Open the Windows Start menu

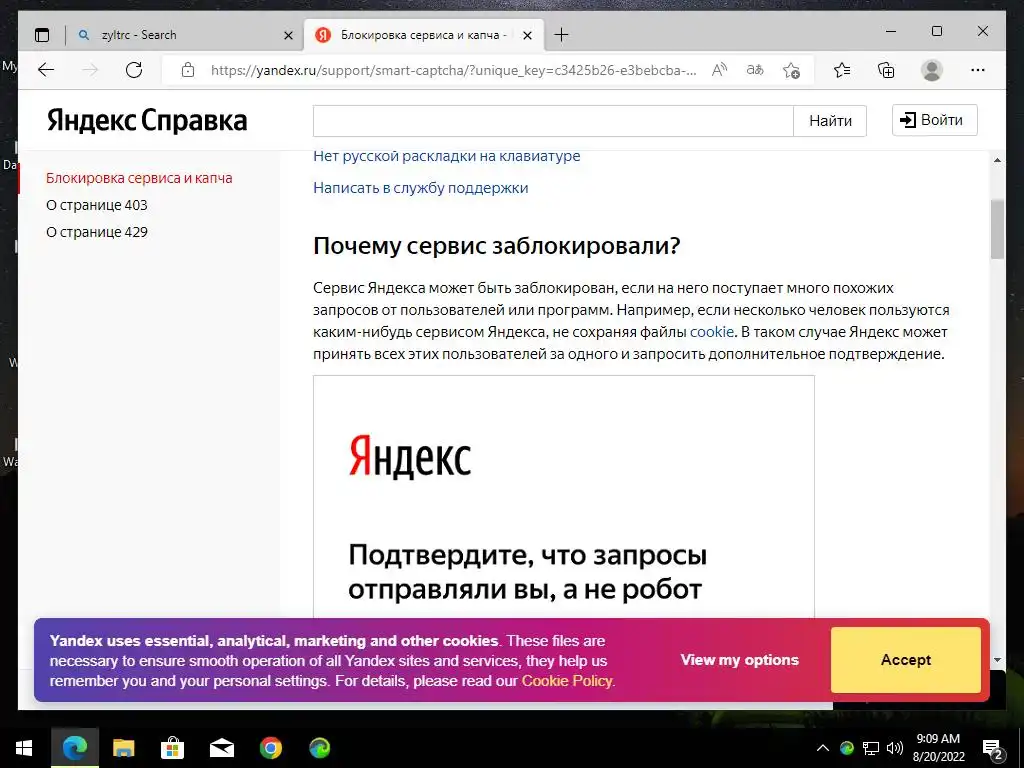coord(24,748)
